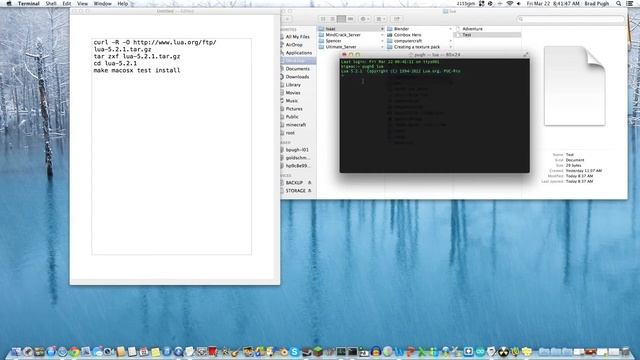Screen dimensions: 640x360
Task: Open the Edit menu
Action: click(x=67, y=3)
